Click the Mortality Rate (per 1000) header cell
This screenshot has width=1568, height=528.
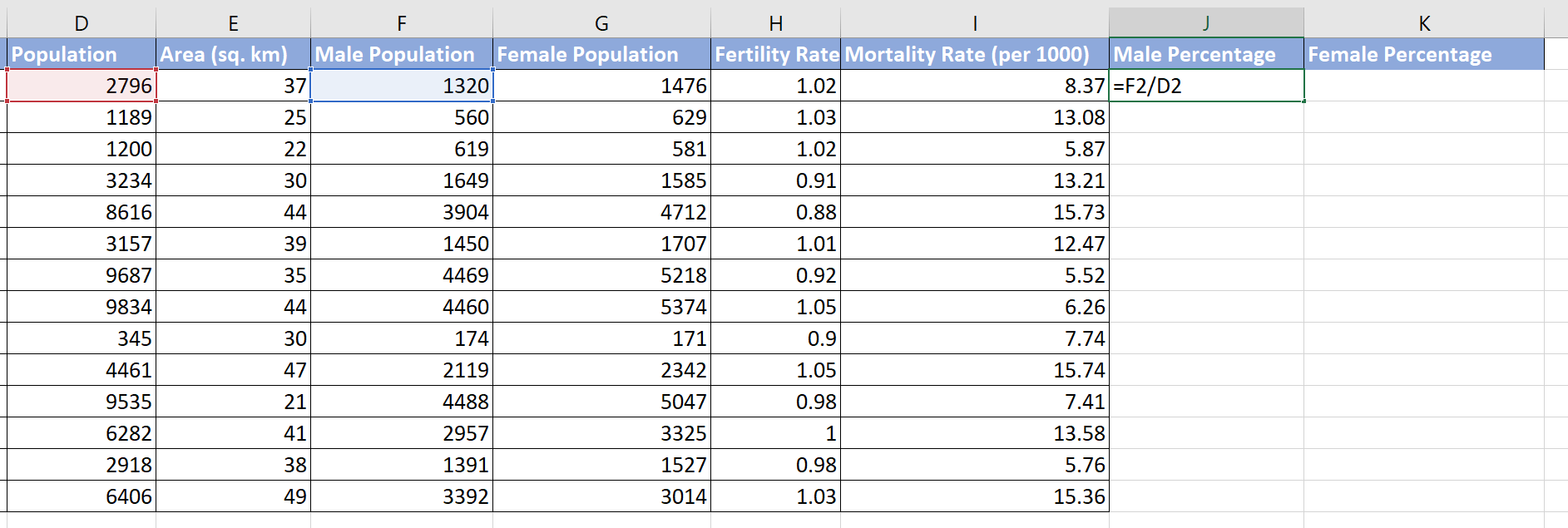(973, 54)
